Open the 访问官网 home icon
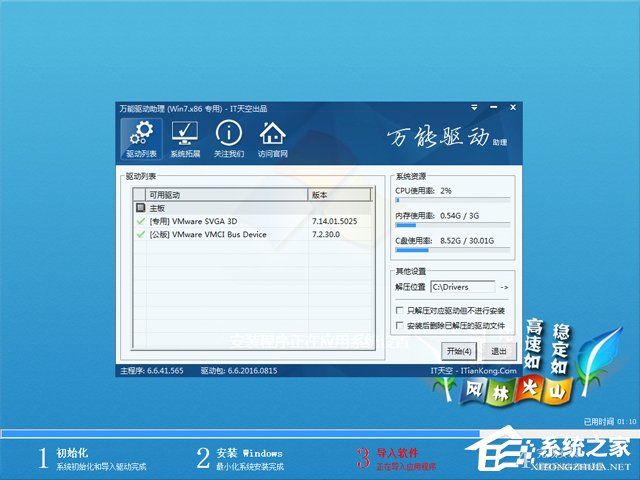The height and width of the screenshot is (480, 640). [273, 139]
